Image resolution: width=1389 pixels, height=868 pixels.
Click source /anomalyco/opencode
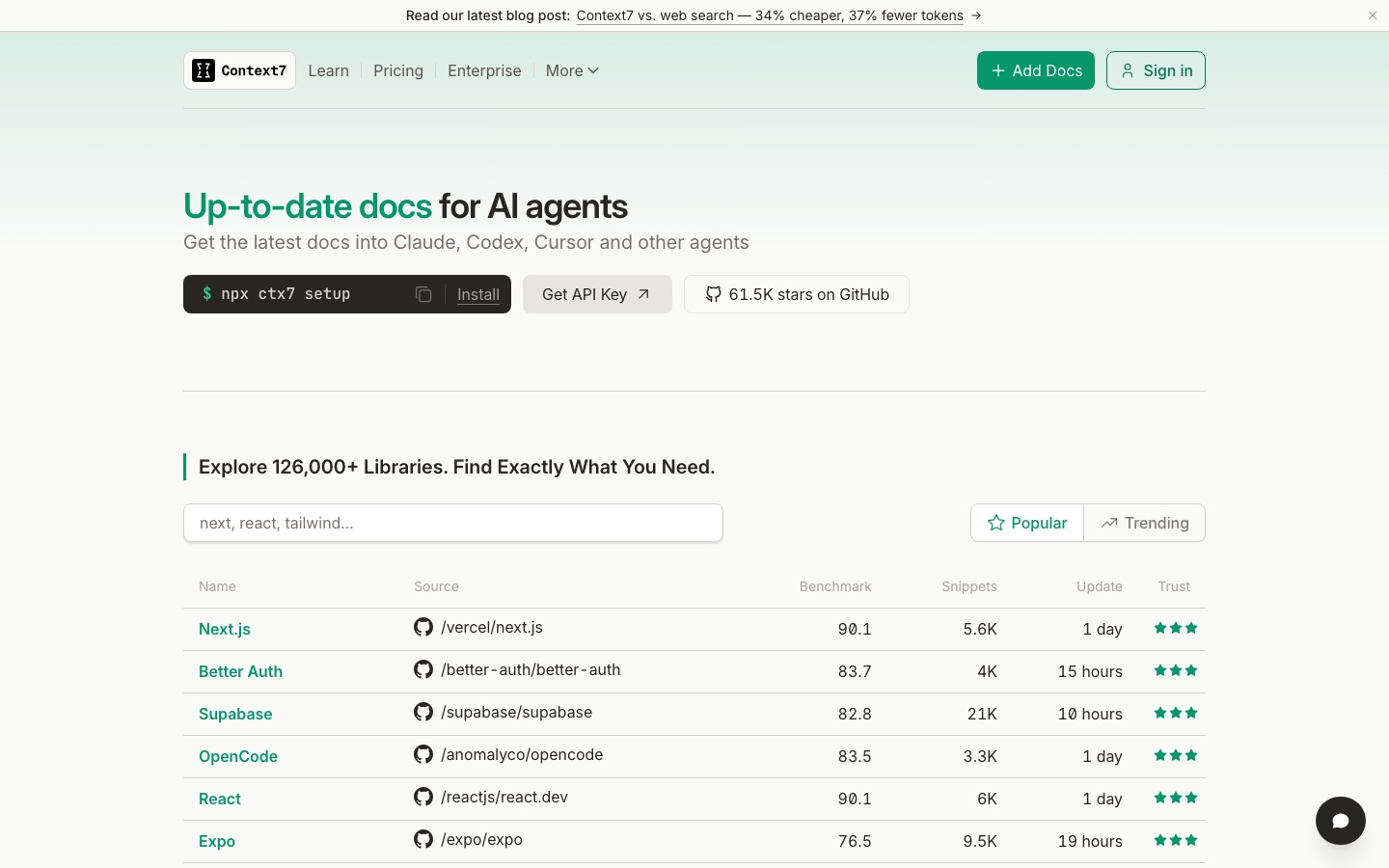tap(522, 754)
